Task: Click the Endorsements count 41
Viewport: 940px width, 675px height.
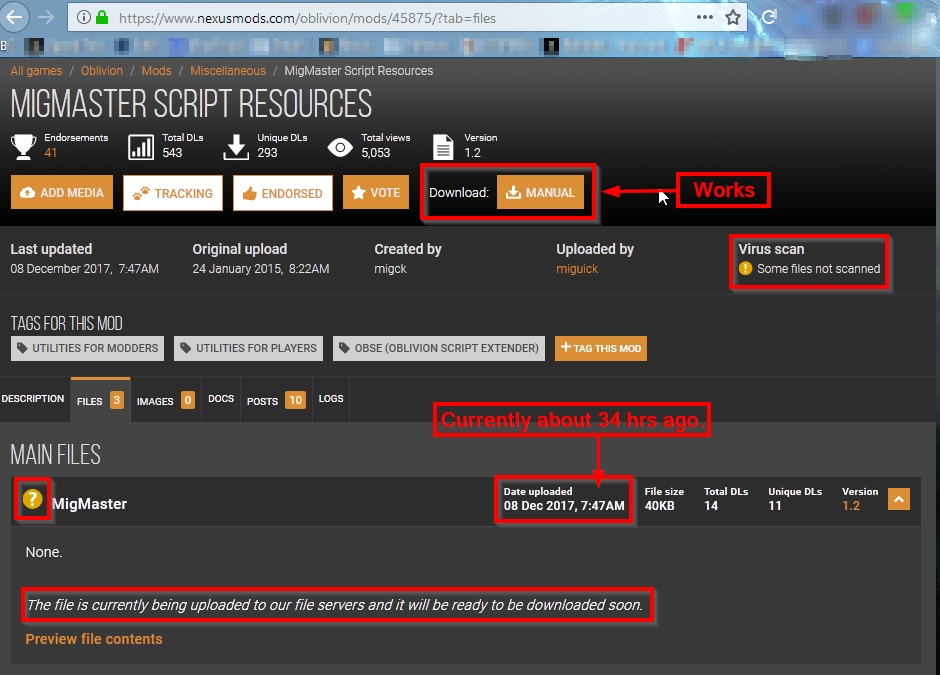Action: [x=50, y=153]
